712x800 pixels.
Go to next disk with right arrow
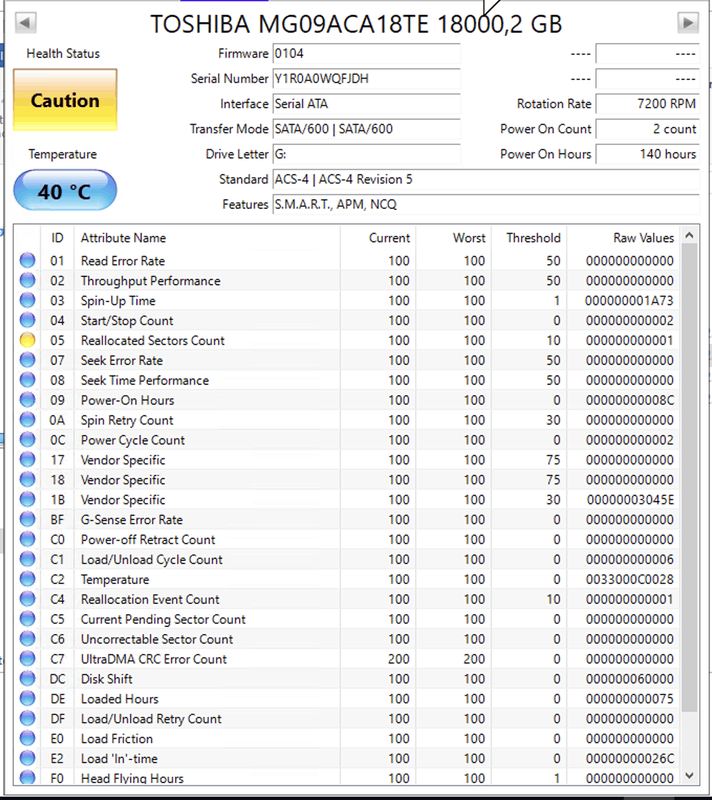pos(688,22)
